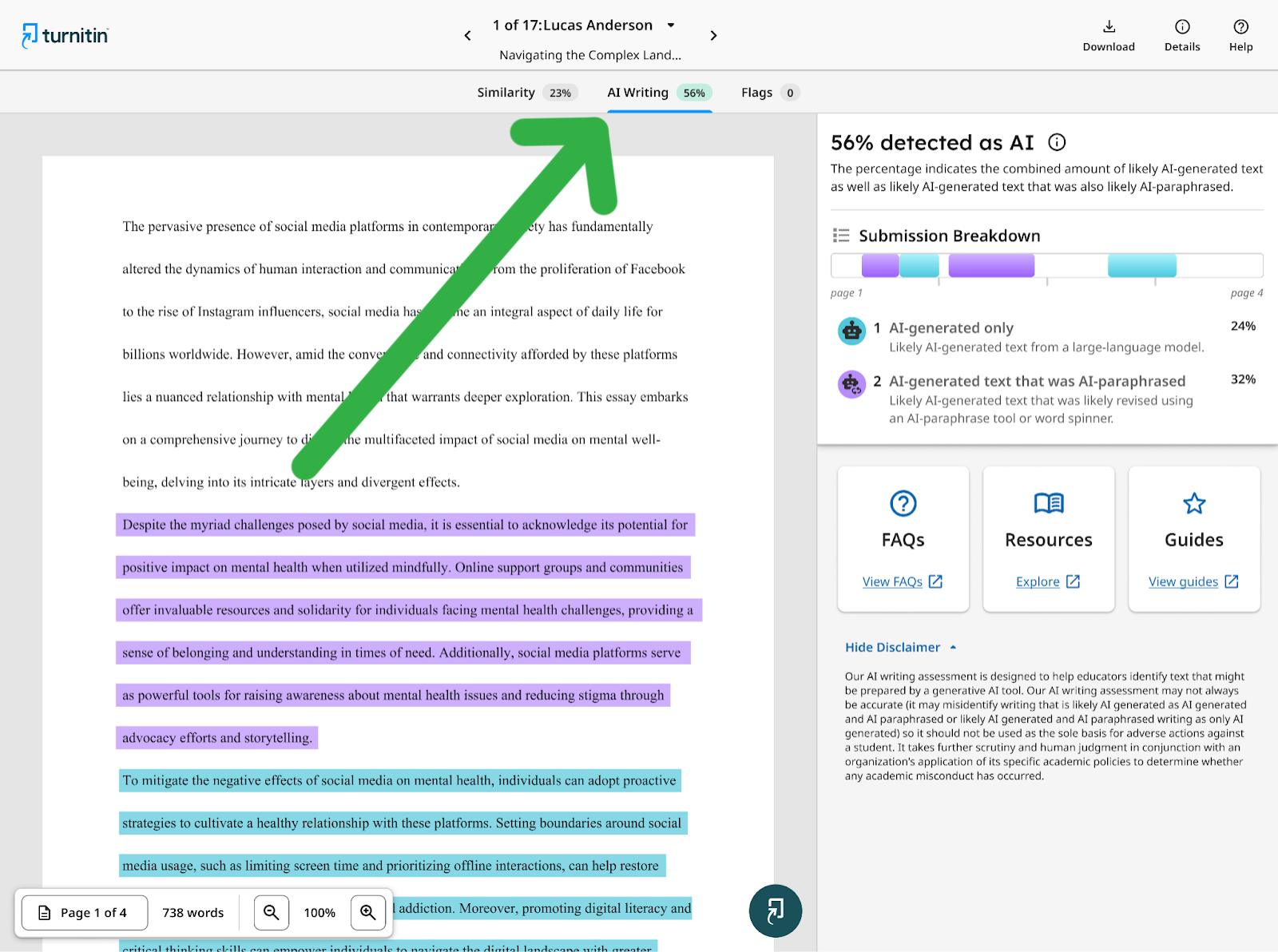This screenshot has width=1278, height=952.
Task: Click the long purple segment in Submission Breakdown bar
Action: [x=990, y=265]
